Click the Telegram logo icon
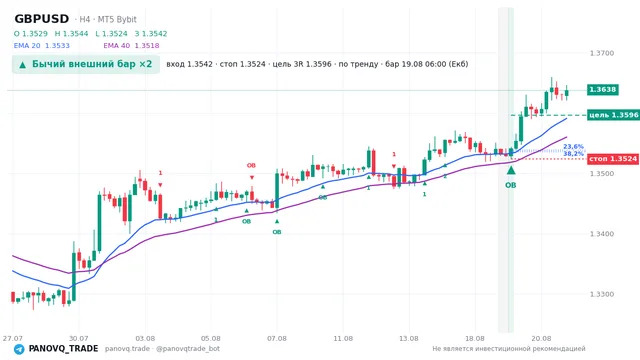The height and width of the screenshot is (360, 640). tap(19, 349)
